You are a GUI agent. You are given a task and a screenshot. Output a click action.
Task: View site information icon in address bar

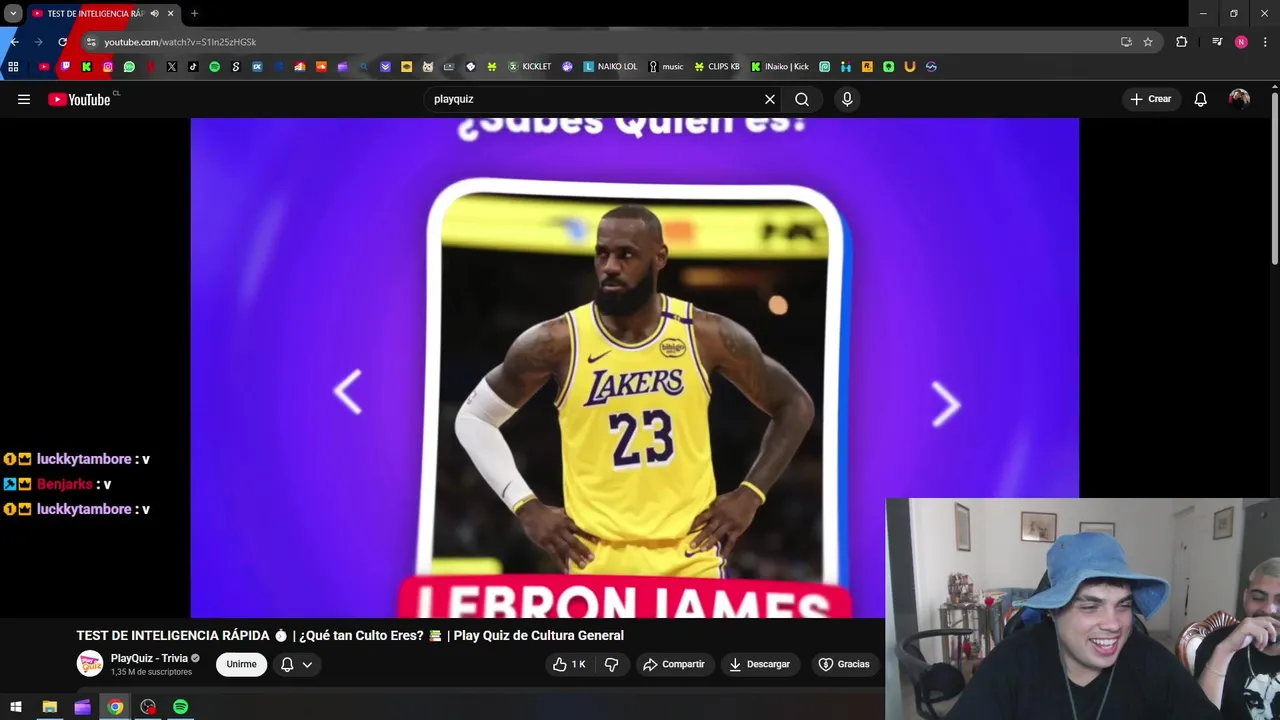tap(90, 42)
